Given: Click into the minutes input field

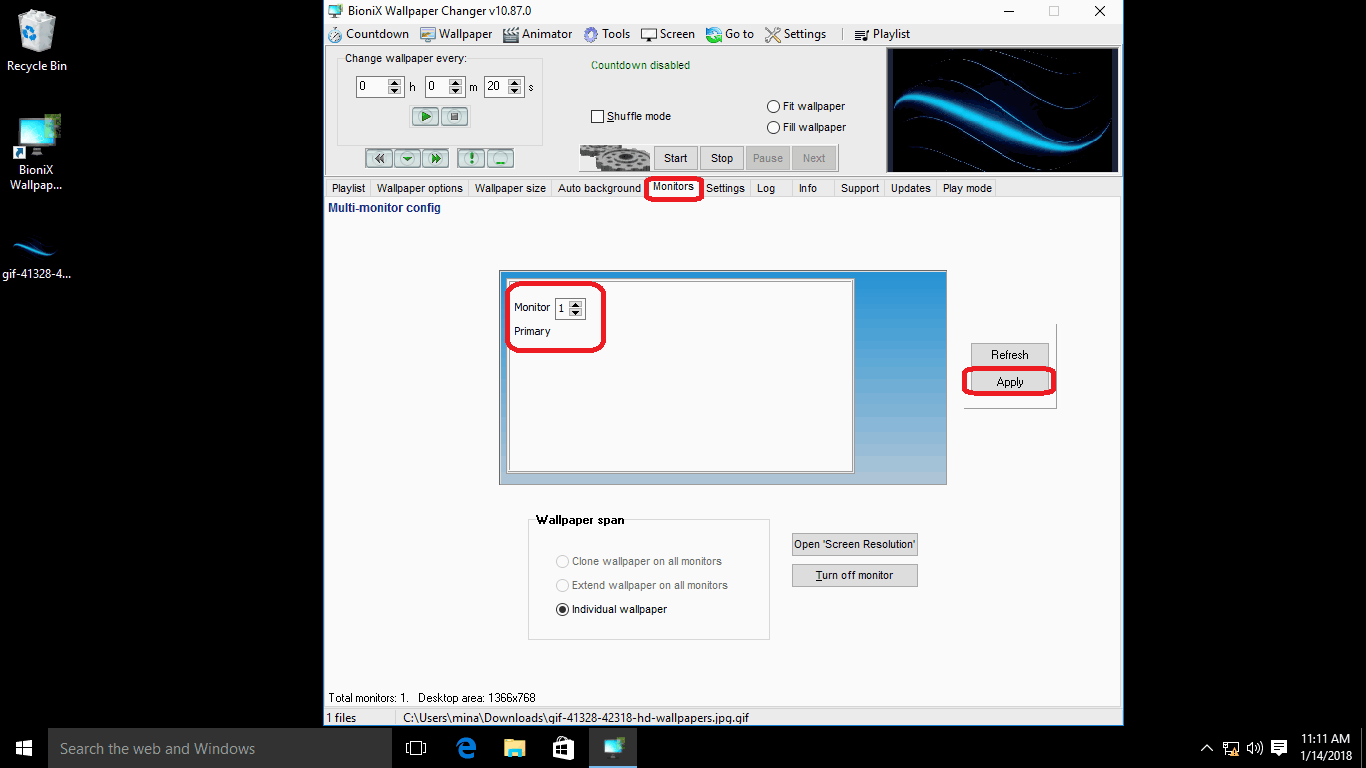Looking at the screenshot, I should [x=438, y=87].
